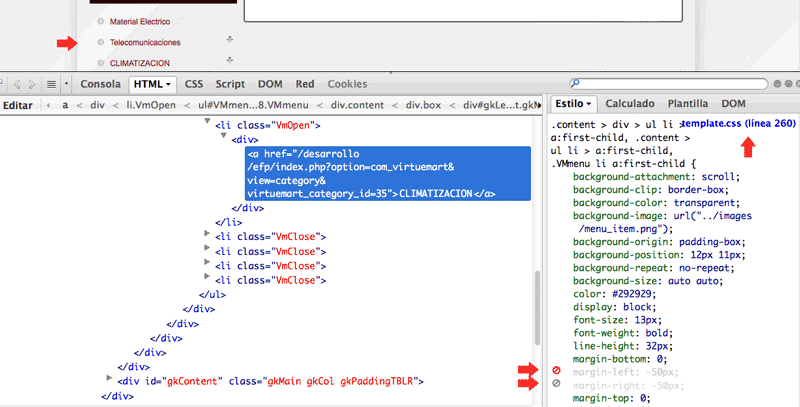Screen dimensions: 800x407
Task: Click the bullet icon beside Telecomunicaciones
Action: point(101,42)
